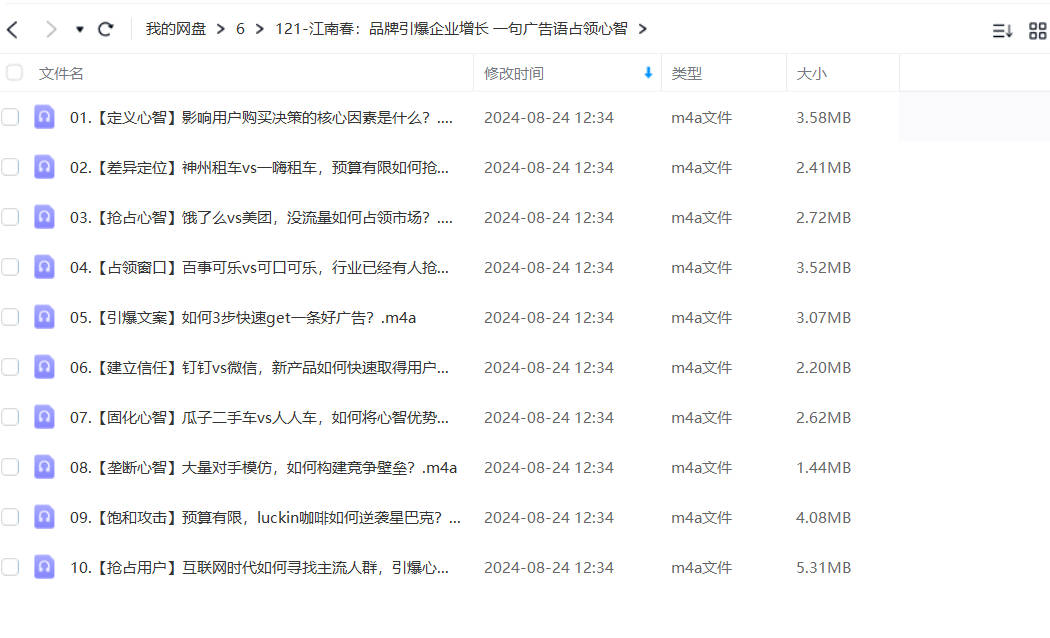The width and height of the screenshot is (1050, 638).
Task: Click the 2.20MB size value
Action: coord(823,368)
